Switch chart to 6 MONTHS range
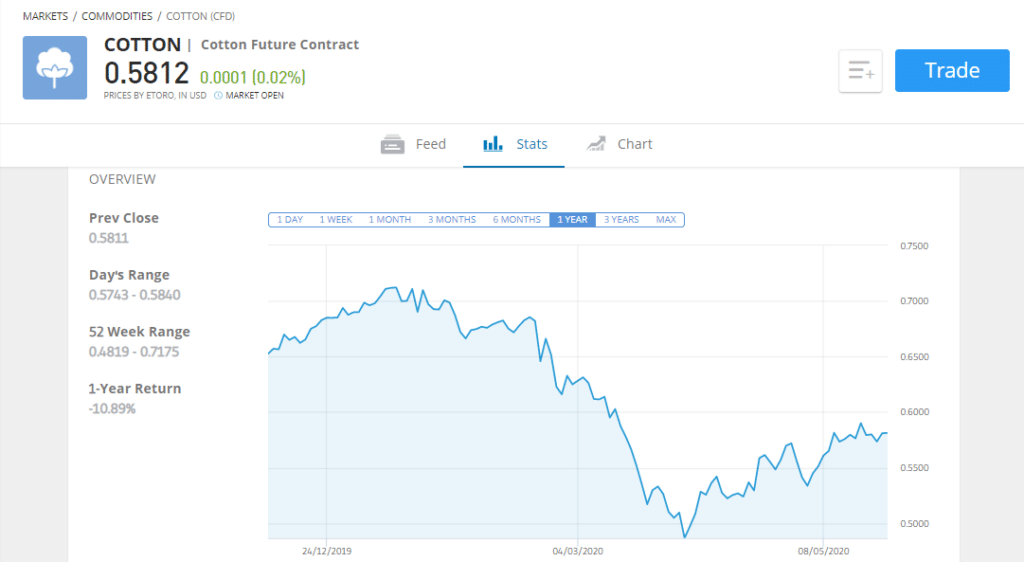Image resolution: width=1024 pixels, height=562 pixels. [x=517, y=219]
